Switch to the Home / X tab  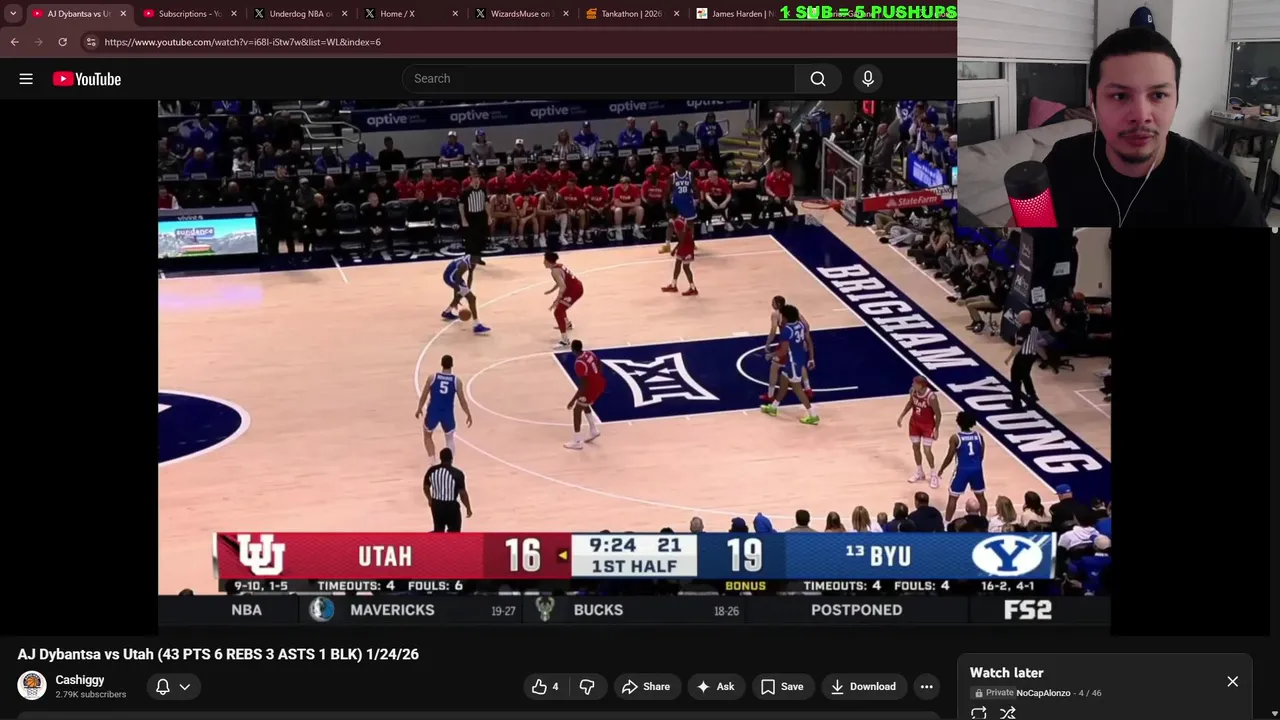pos(410,14)
